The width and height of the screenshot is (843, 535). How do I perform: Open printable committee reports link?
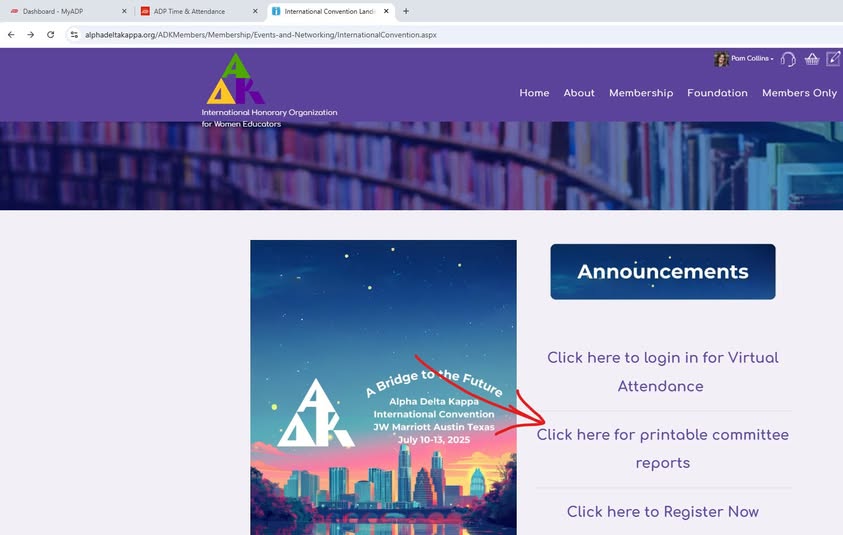[662, 448]
